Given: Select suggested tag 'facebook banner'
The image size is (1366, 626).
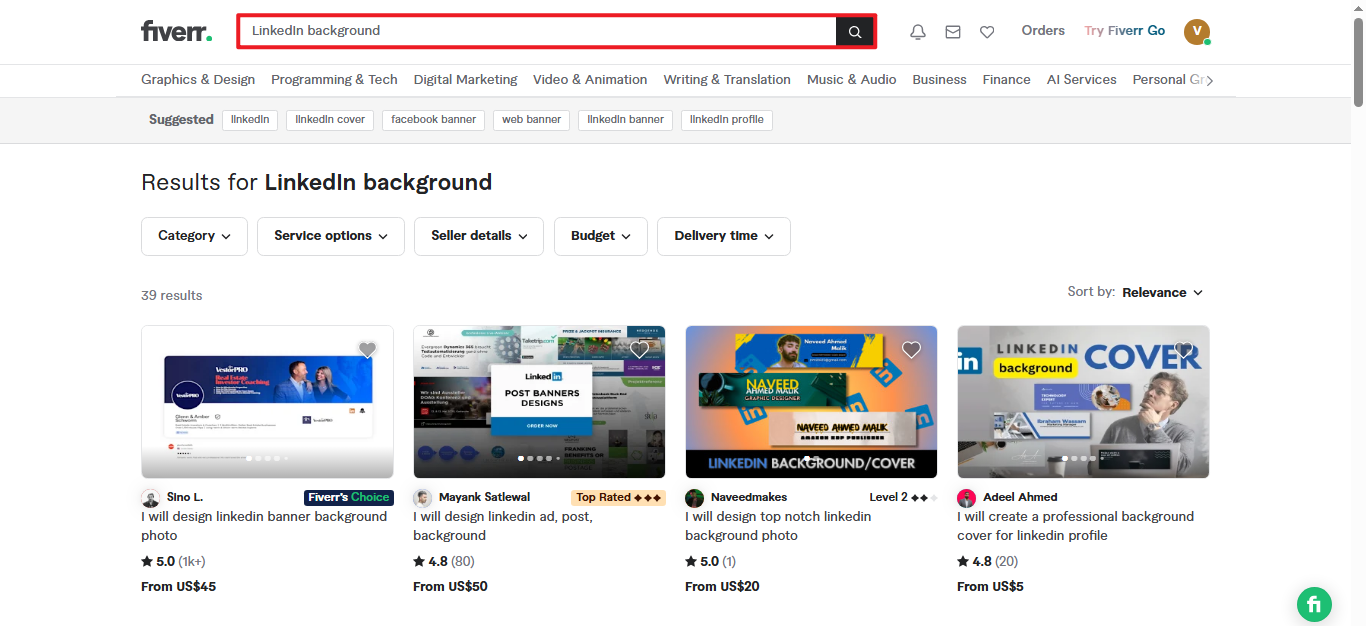Looking at the screenshot, I should (x=433, y=120).
